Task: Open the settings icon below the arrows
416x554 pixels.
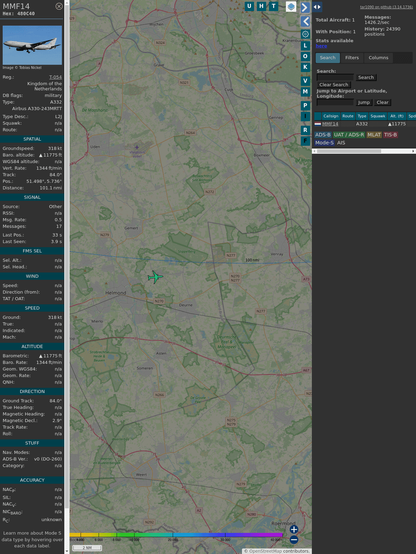Action: [305, 34]
